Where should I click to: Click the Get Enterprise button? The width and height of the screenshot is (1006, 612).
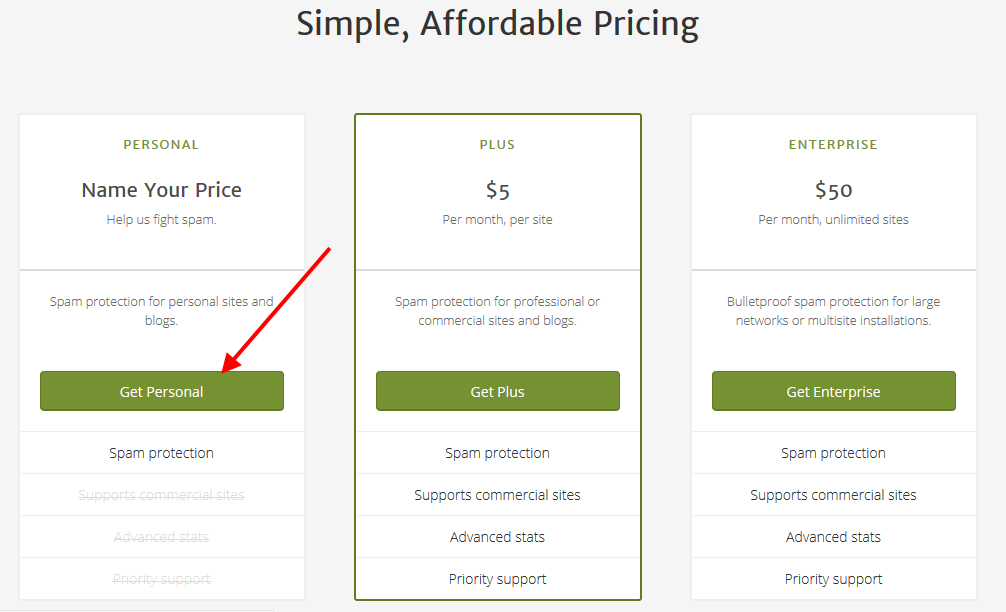pyautogui.click(x=833, y=391)
